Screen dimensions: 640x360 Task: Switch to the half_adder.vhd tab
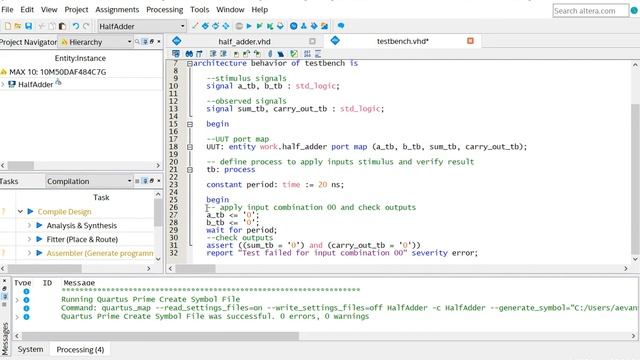coord(244,41)
